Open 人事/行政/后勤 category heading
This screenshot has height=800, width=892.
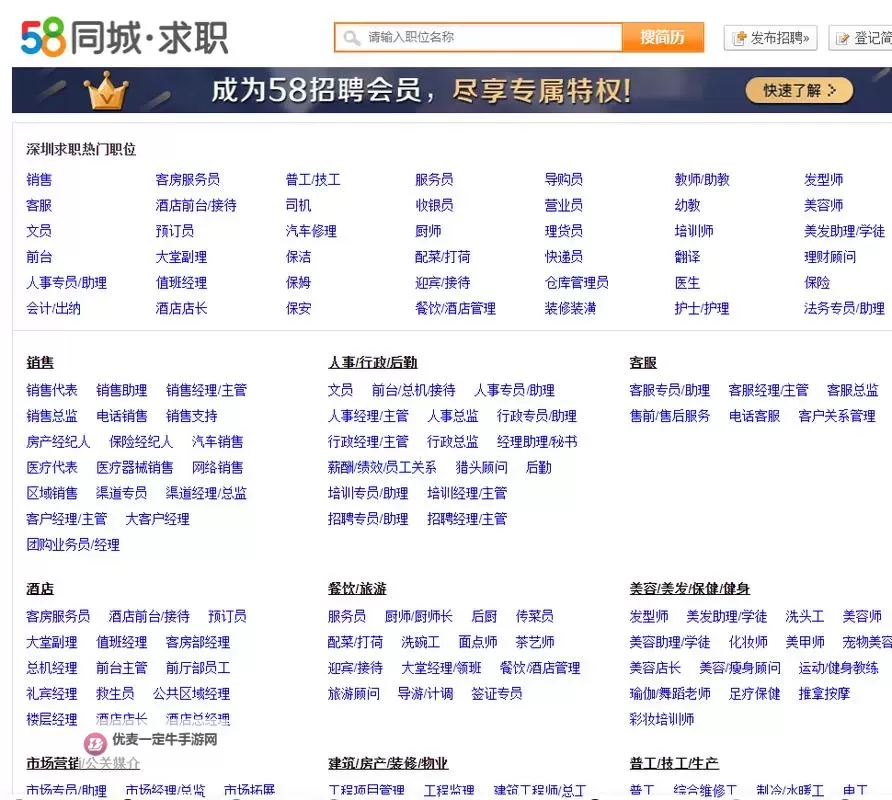point(373,363)
